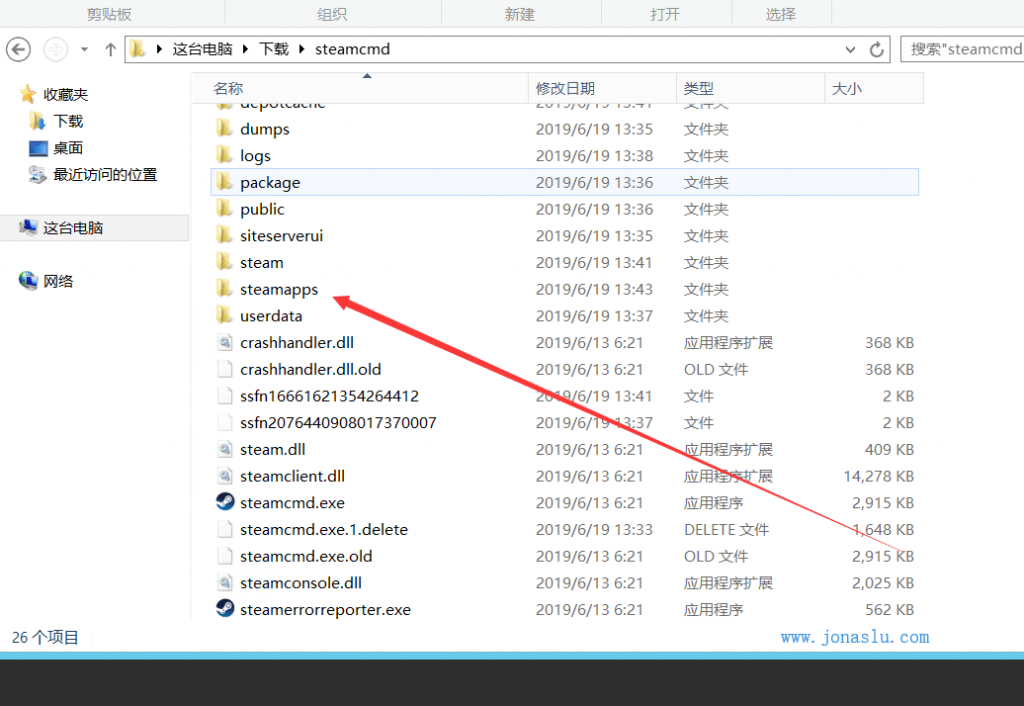This screenshot has height=706, width=1024.
Task: Open the address bar history dropdown
Action: pyautogui.click(x=850, y=50)
